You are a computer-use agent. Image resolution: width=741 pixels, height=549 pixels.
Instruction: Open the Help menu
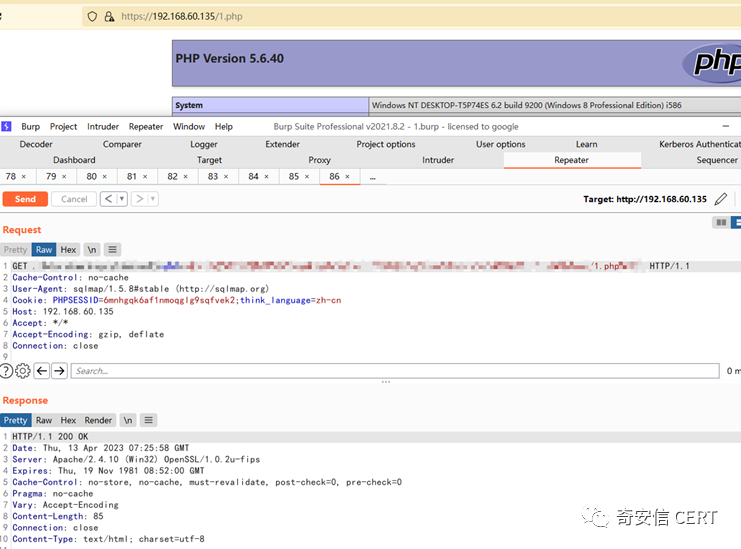click(x=224, y=127)
